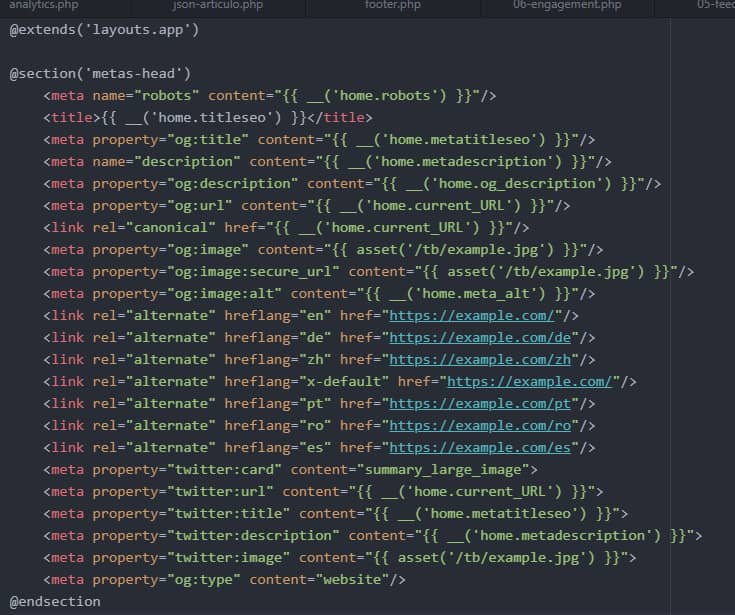Click the hreflang="es" attribute
Viewport: 735px width, 615px height.
pyautogui.click(x=278, y=448)
